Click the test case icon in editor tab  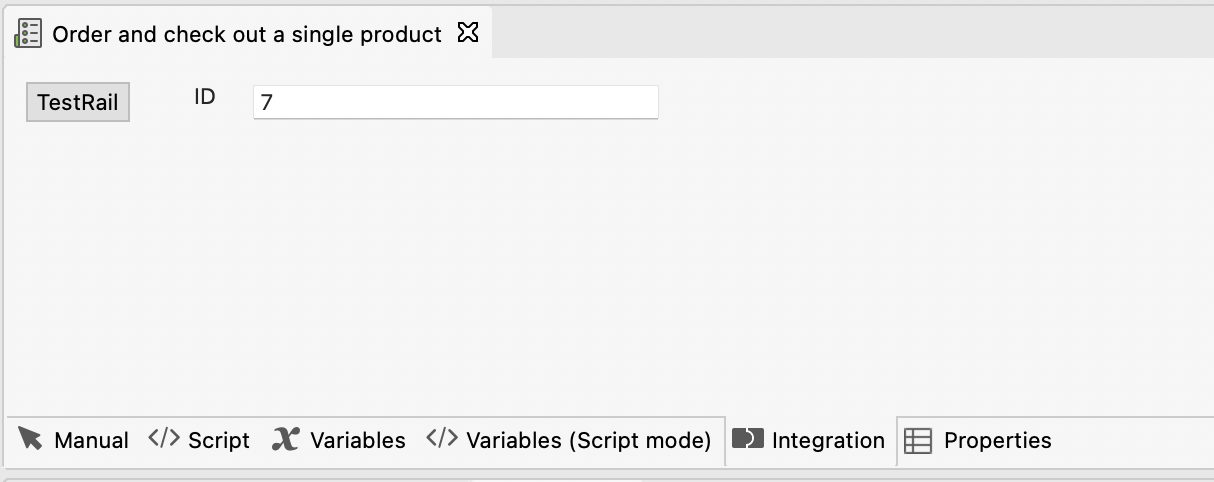[28, 34]
